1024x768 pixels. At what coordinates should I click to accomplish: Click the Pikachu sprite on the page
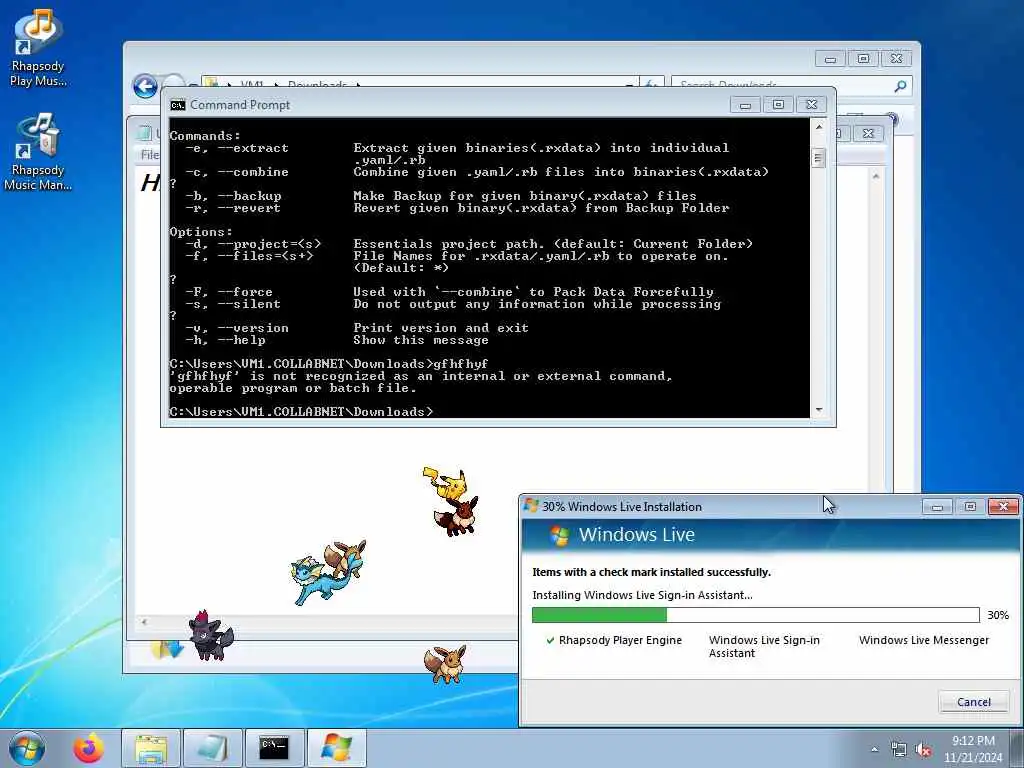point(445,483)
